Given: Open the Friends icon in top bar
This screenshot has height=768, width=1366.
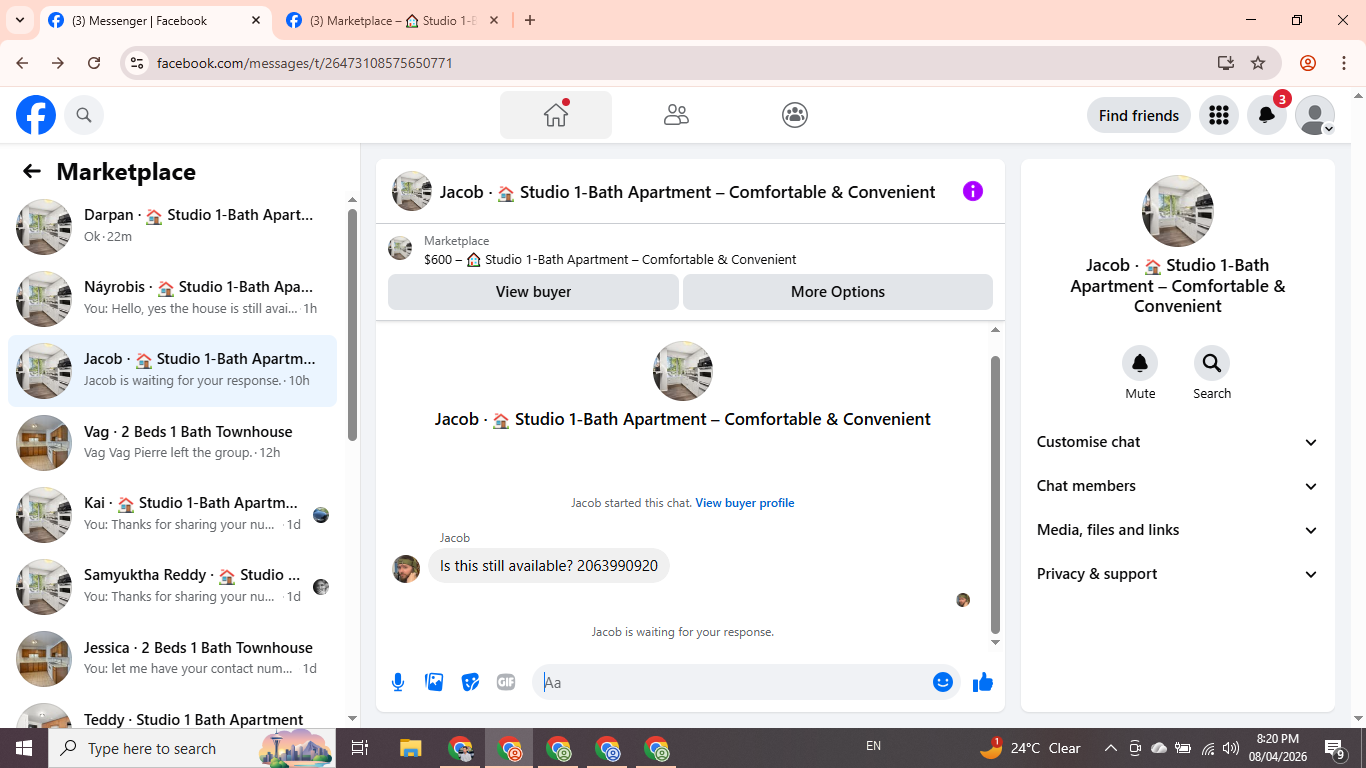Looking at the screenshot, I should coord(676,115).
